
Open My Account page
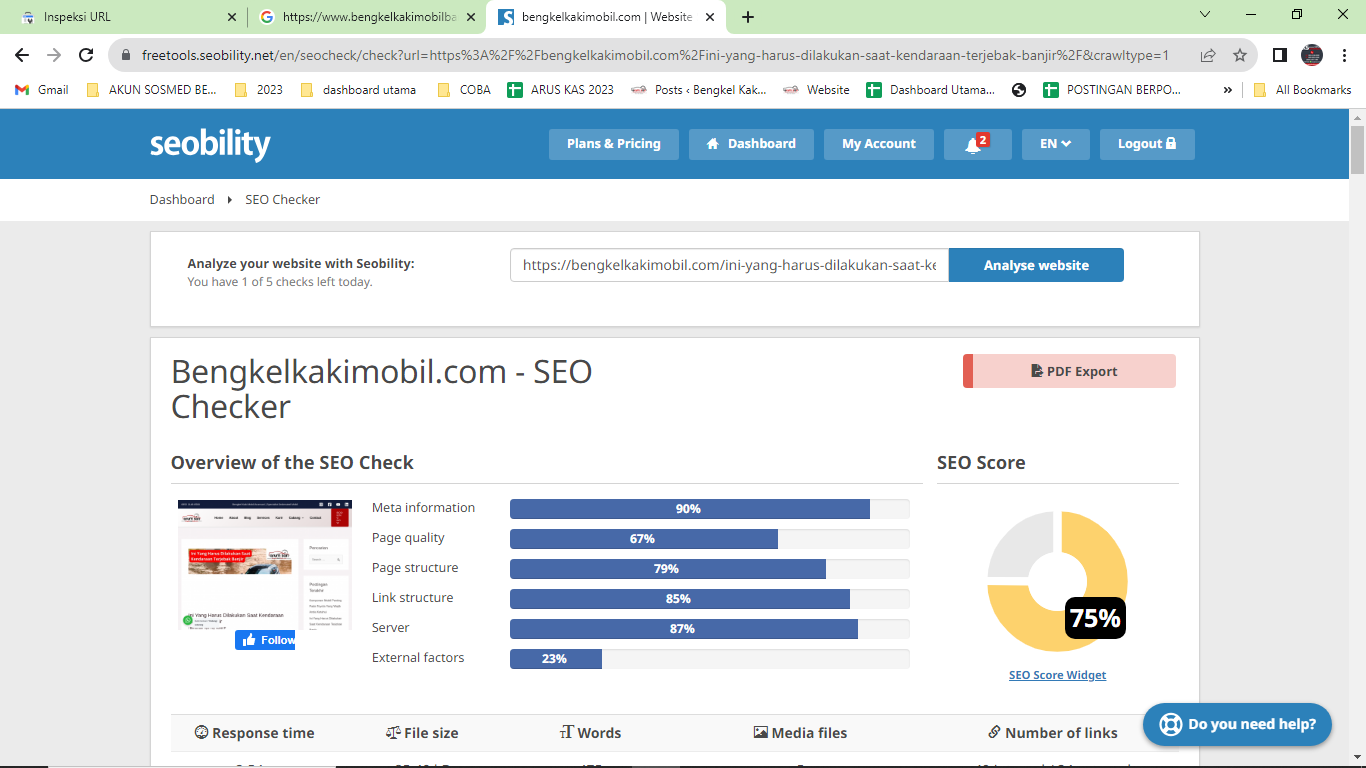click(x=878, y=144)
